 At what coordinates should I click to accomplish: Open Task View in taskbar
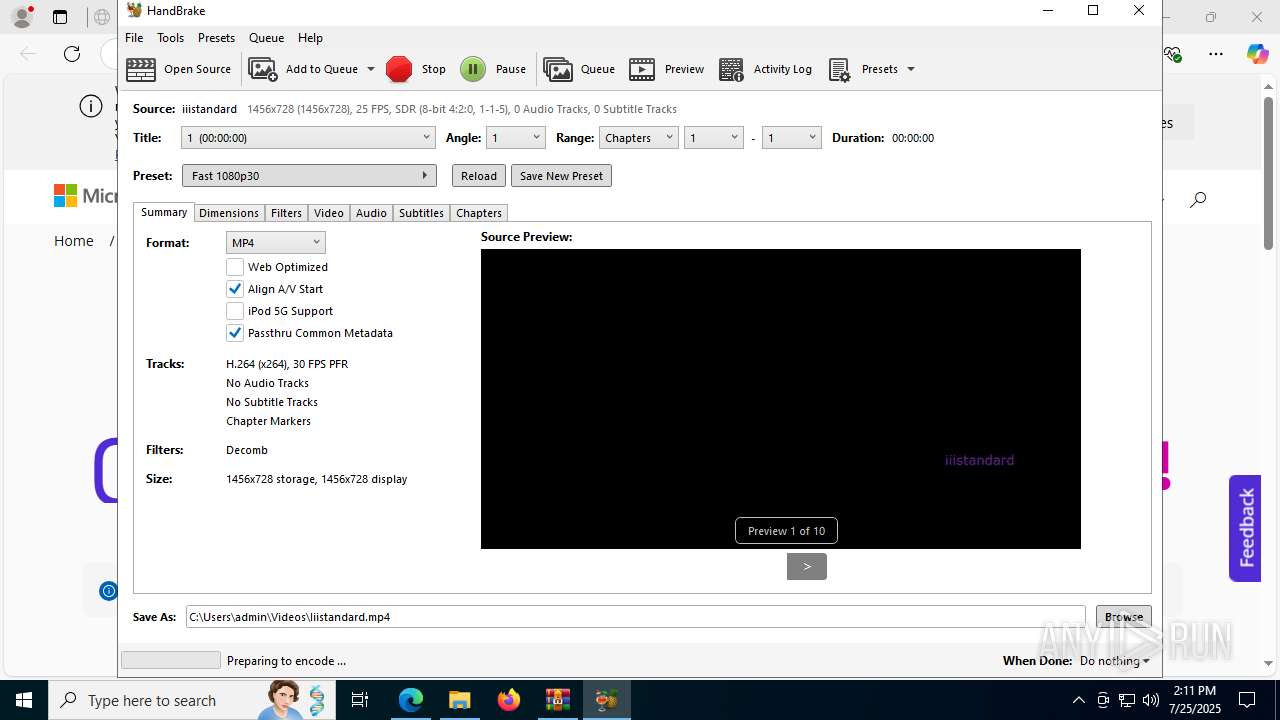click(x=360, y=700)
